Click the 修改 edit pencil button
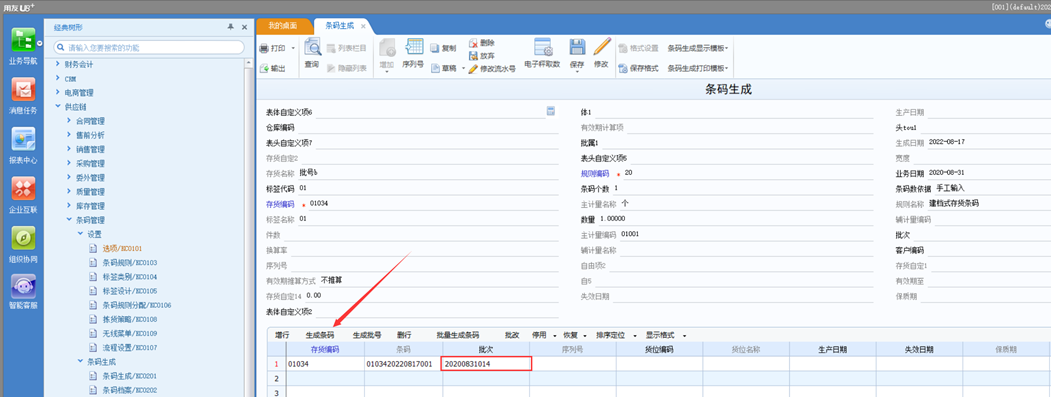This screenshot has width=1051, height=397. coord(601,54)
